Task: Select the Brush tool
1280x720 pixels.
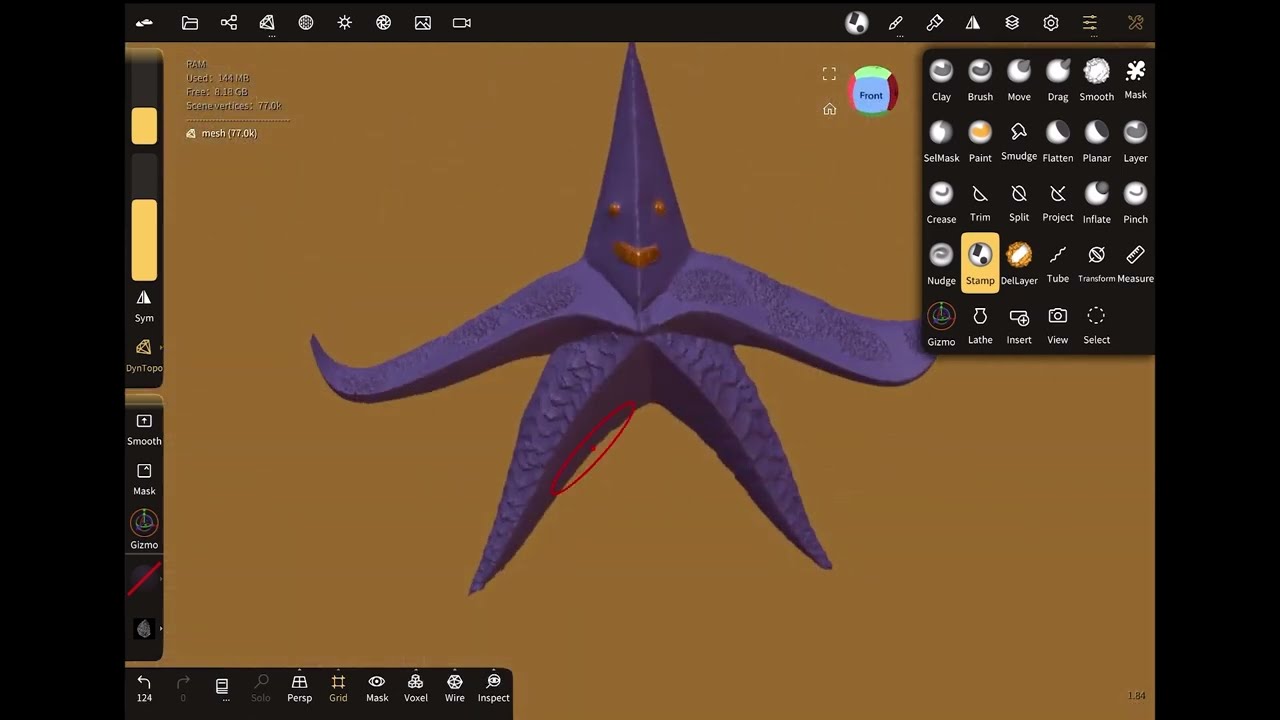Action: (x=980, y=81)
